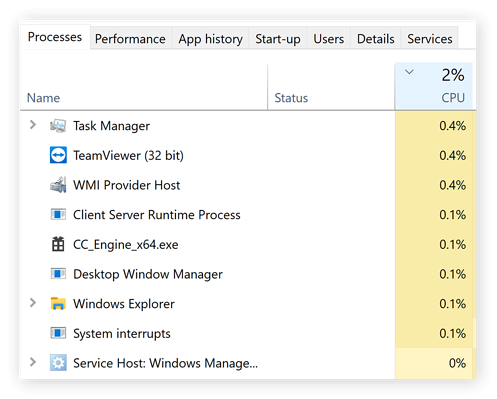The width and height of the screenshot is (497, 399).
Task: Go to the Details tab
Action: tap(376, 39)
